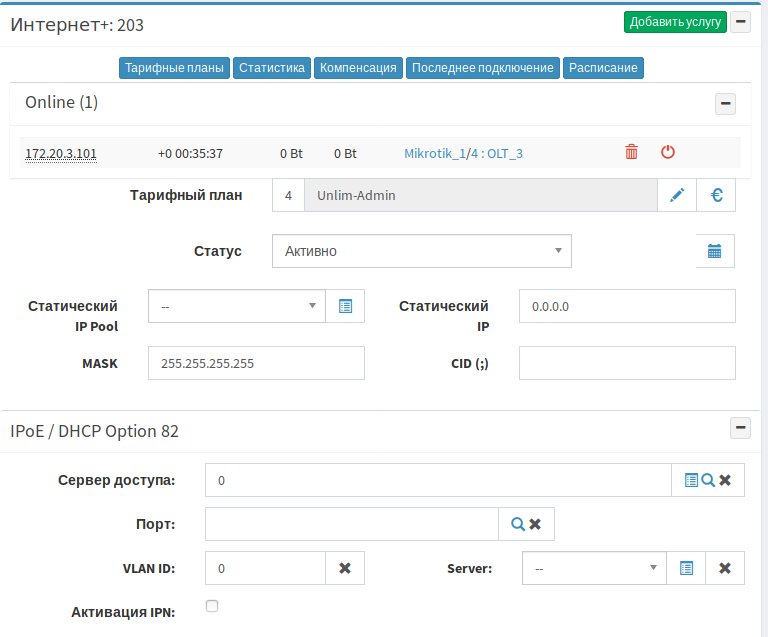Click the tariff plan number 4 field

tap(288, 195)
